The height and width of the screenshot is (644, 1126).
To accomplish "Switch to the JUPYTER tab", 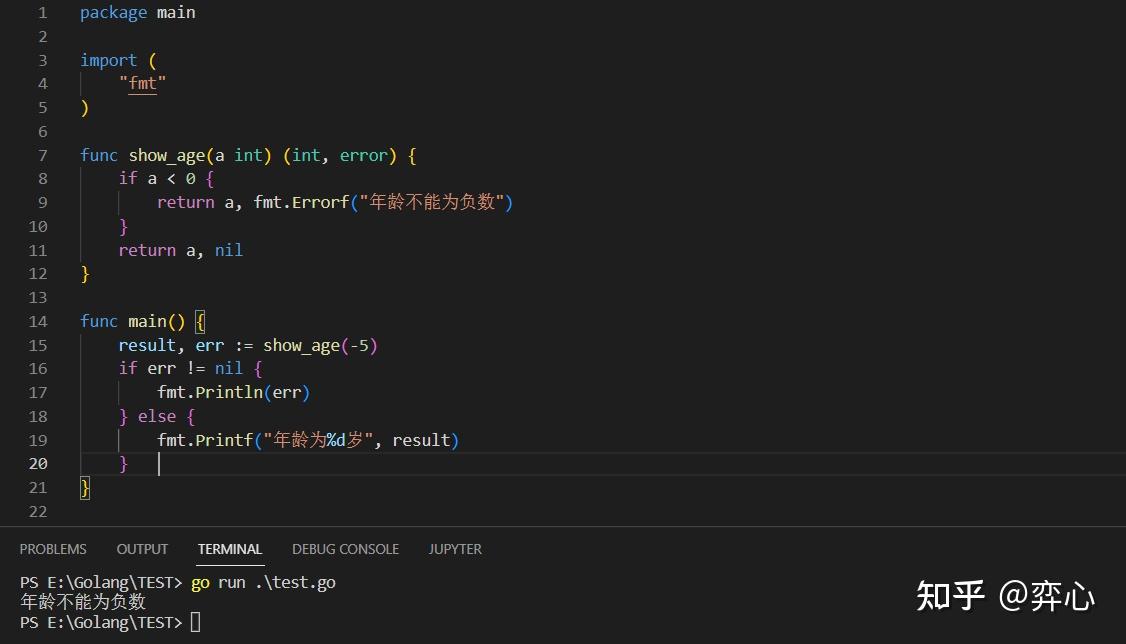I will pos(455,548).
